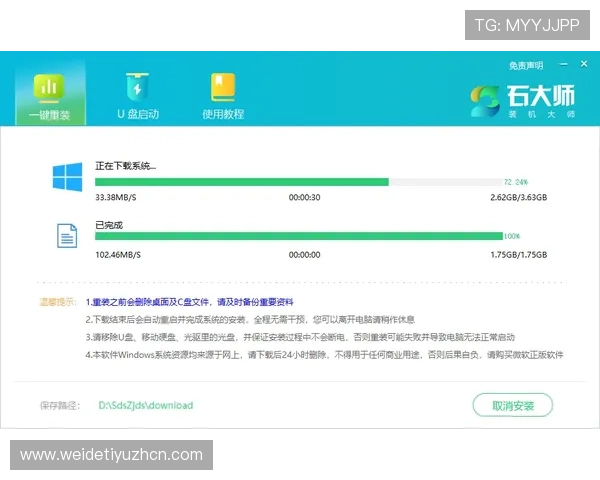Image resolution: width=600 pixels, height=480 pixels.
Task: Click the 温馨提示 label
Action: 58,302
